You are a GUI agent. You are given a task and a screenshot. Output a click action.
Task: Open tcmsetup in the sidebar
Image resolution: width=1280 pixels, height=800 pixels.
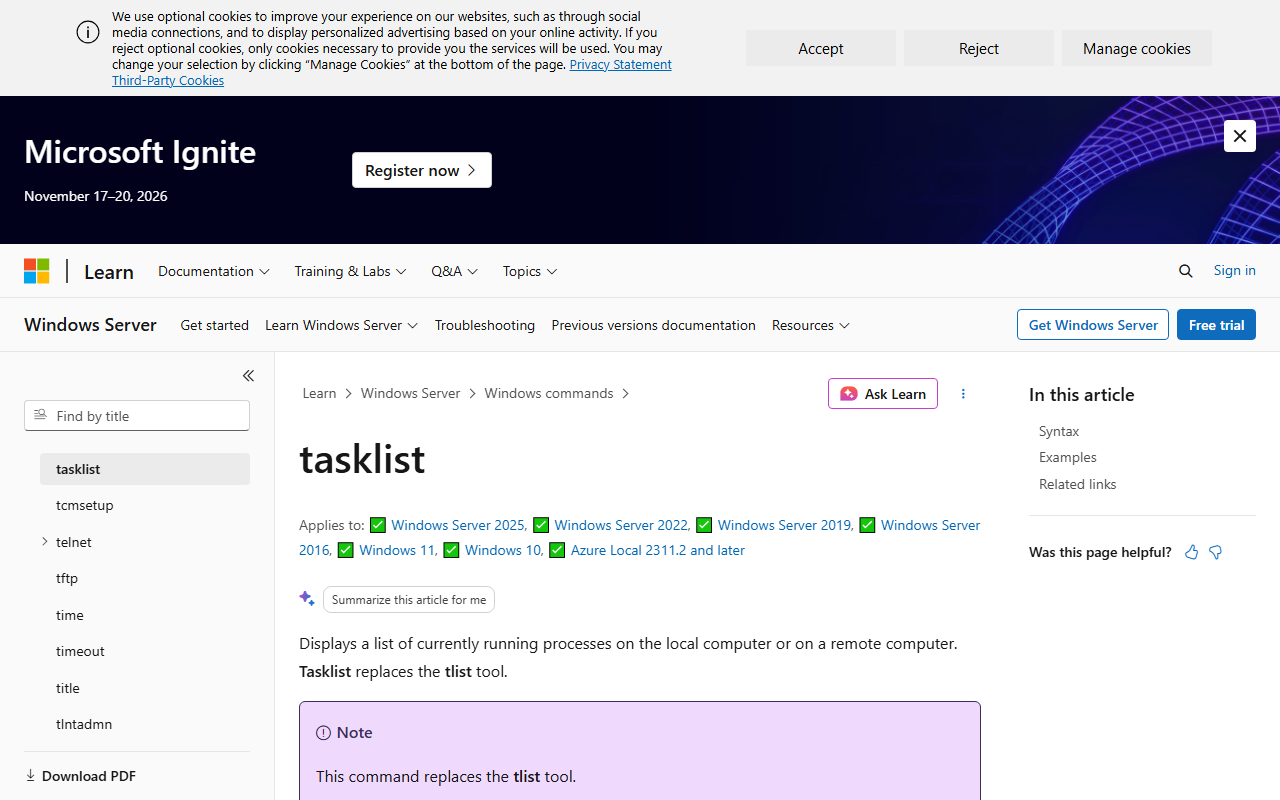145,505
